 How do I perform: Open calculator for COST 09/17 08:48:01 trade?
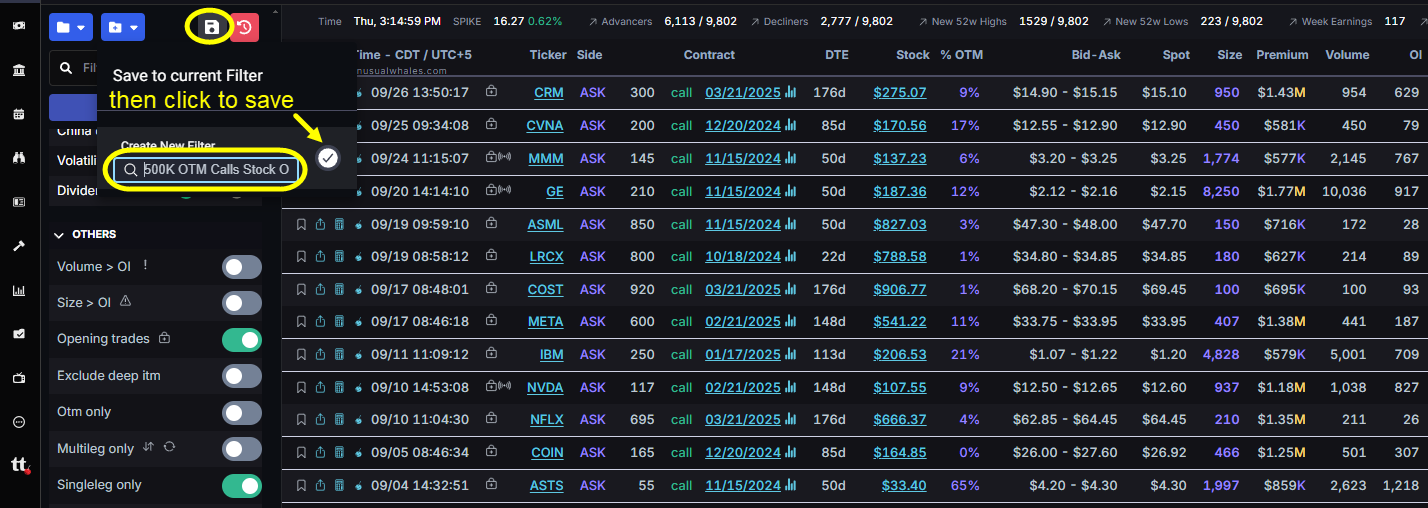coord(339,290)
